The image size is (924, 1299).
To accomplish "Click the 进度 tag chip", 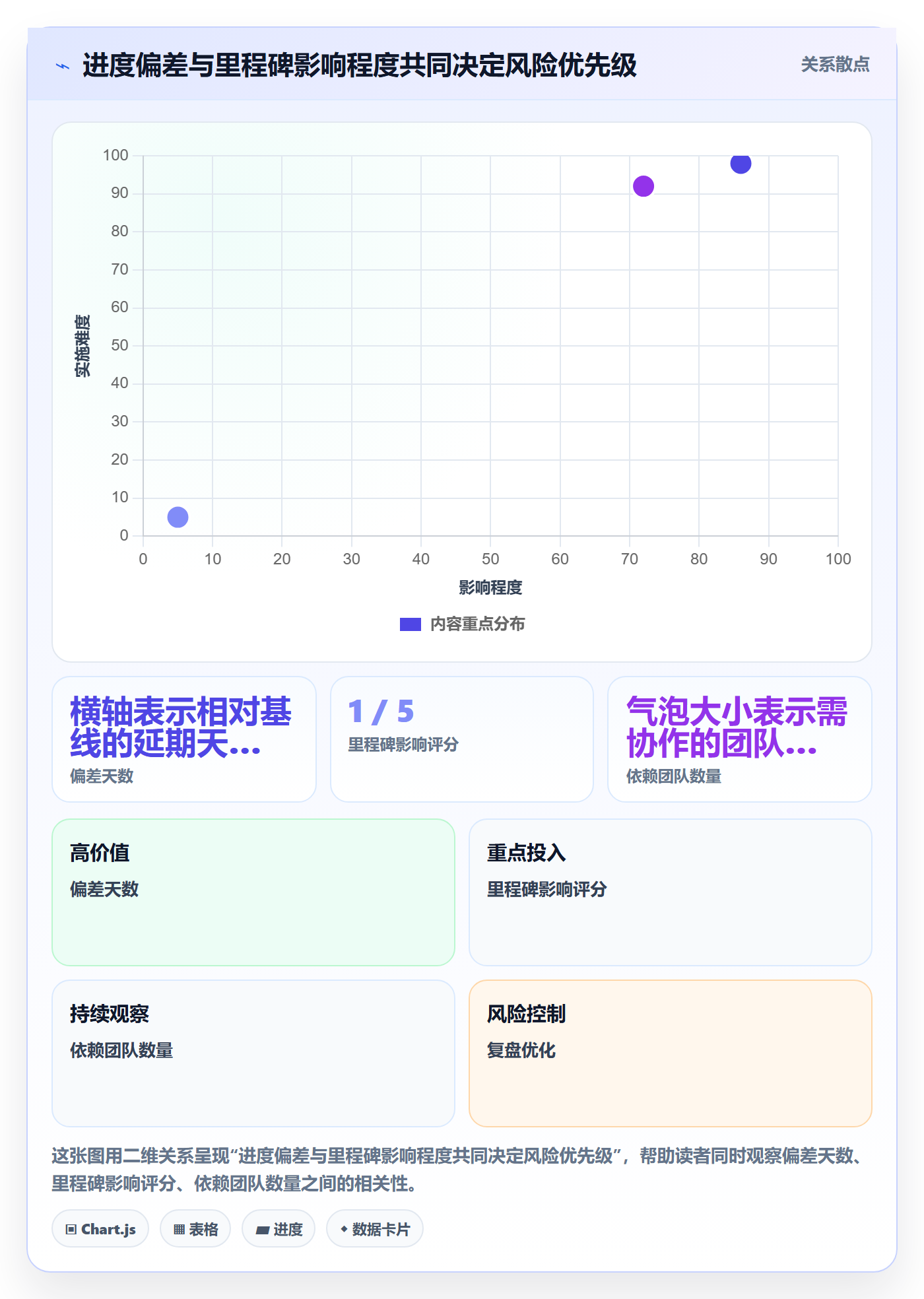I will (x=279, y=1228).
